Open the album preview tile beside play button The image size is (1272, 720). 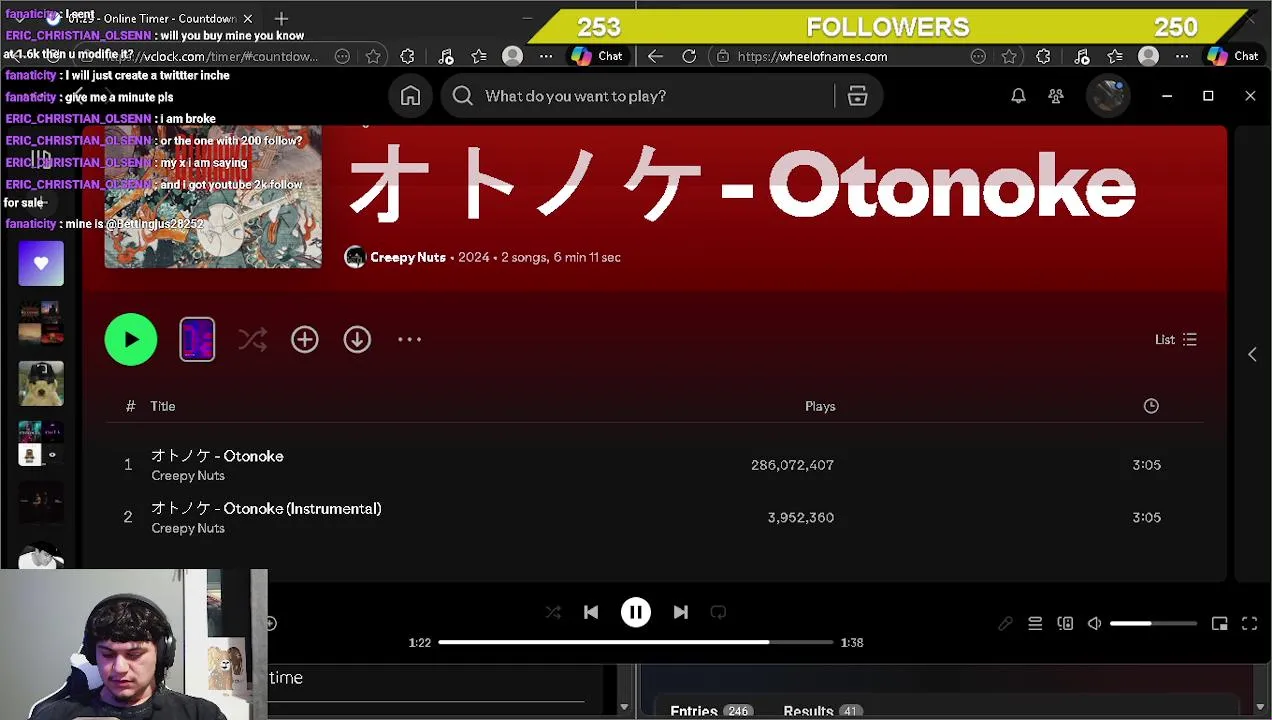(x=197, y=340)
